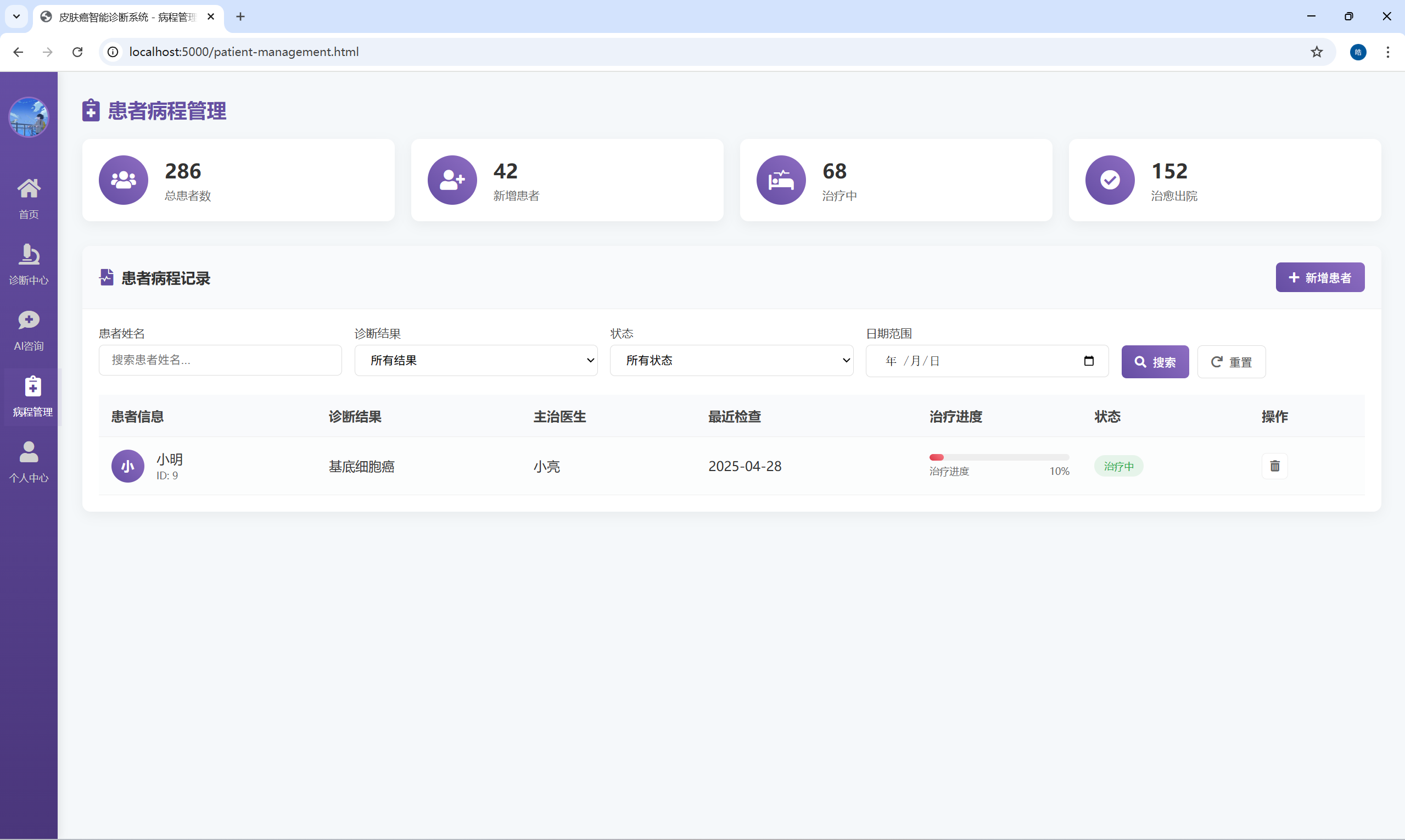
Task: Delete patient 小明 with trash icon
Action: pos(1274,466)
